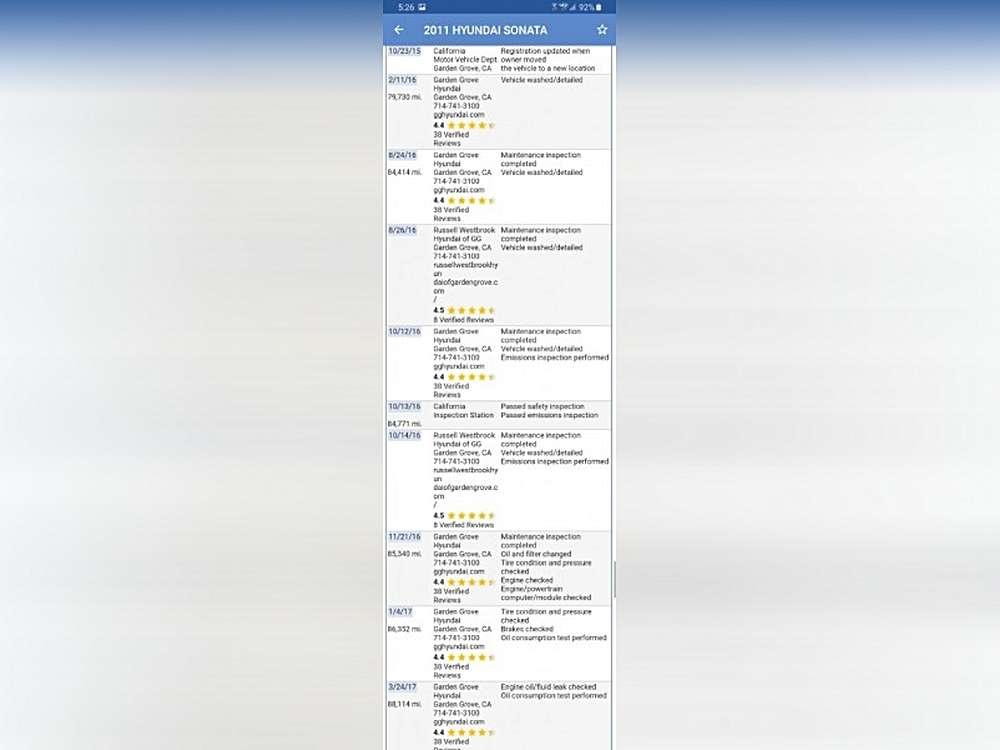Click 'Vehicle washed/detailed' in the 2/11/16 entry

pyautogui.click(x=541, y=80)
